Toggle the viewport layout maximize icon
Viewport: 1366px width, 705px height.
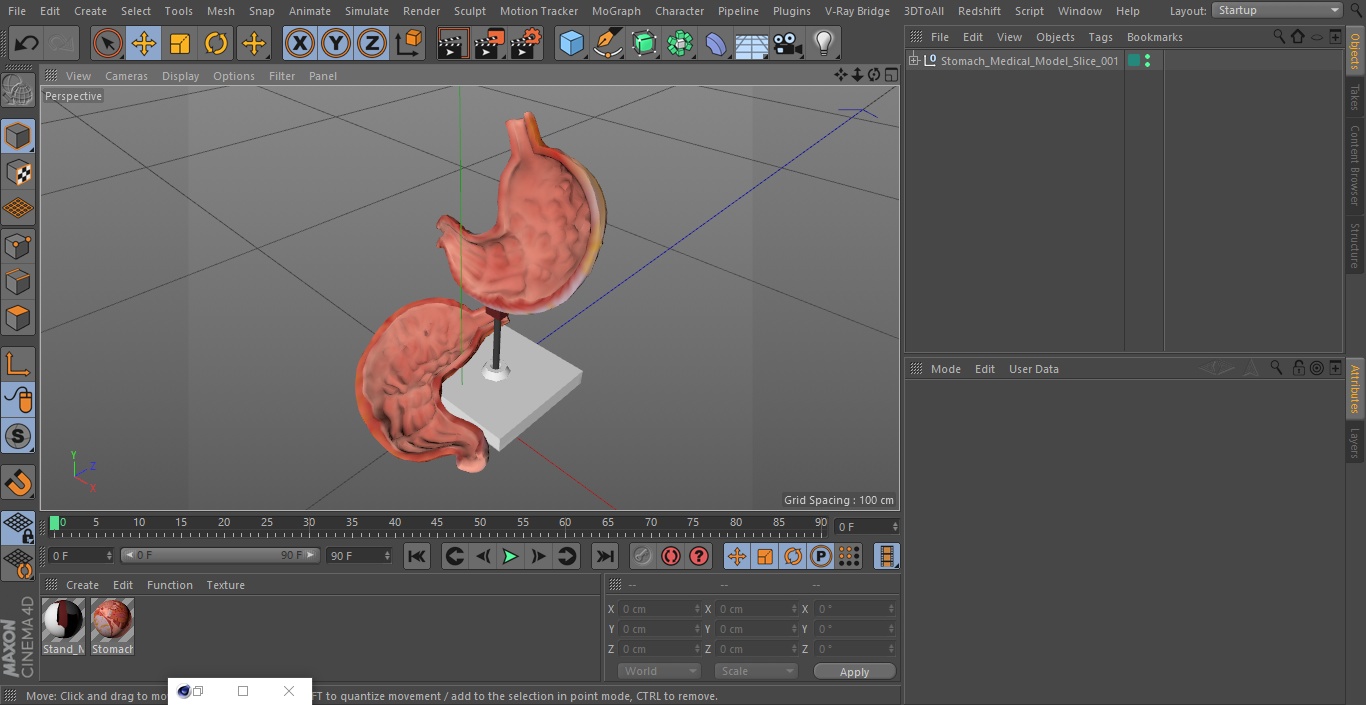(x=890, y=75)
